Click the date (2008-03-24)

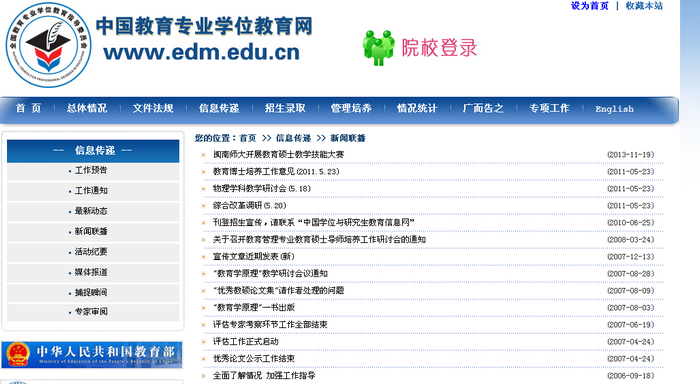(x=630, y=239)
